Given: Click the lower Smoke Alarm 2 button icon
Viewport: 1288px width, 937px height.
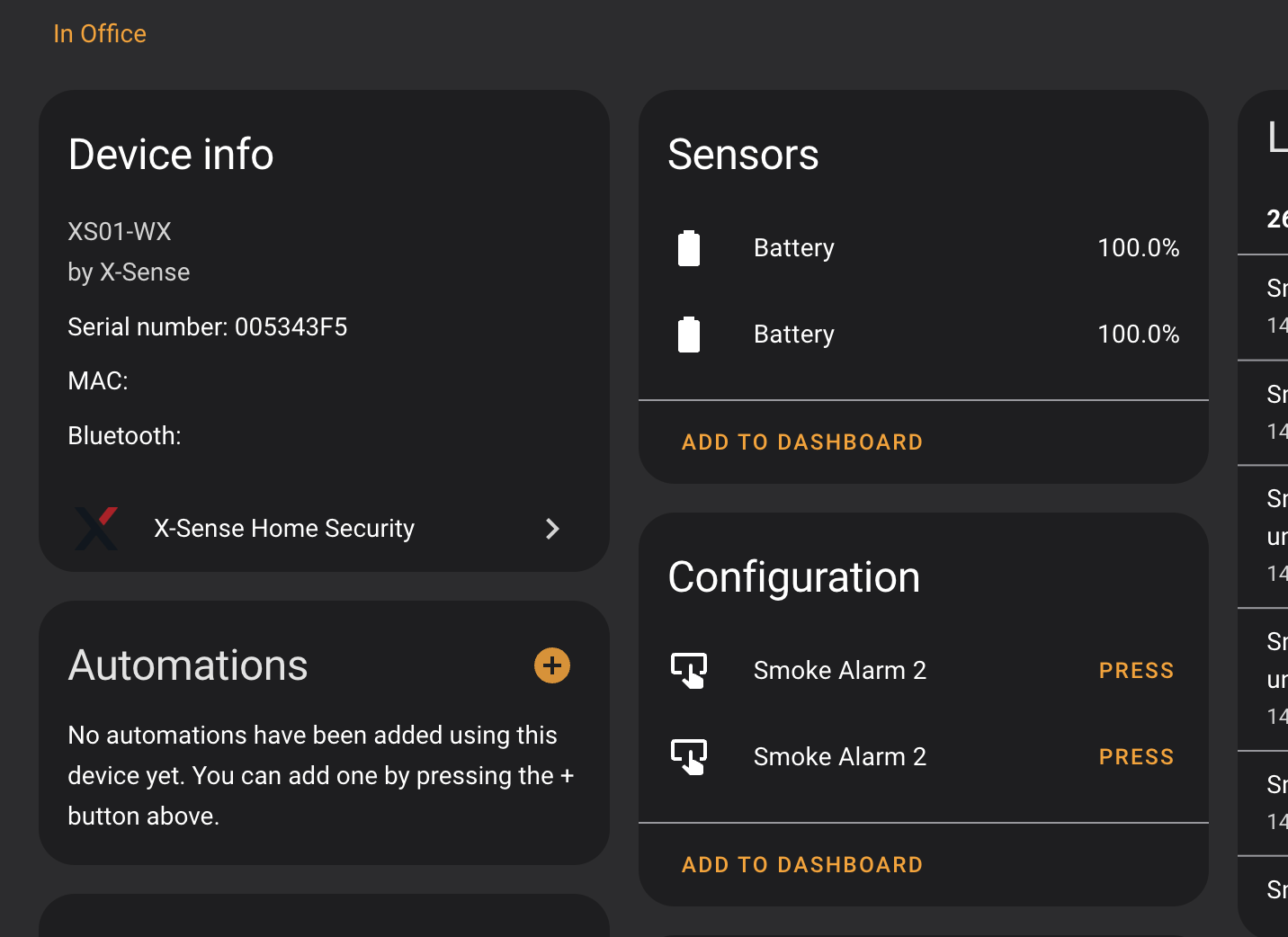Looking at the screenshot, I should (x=689, y=757).
